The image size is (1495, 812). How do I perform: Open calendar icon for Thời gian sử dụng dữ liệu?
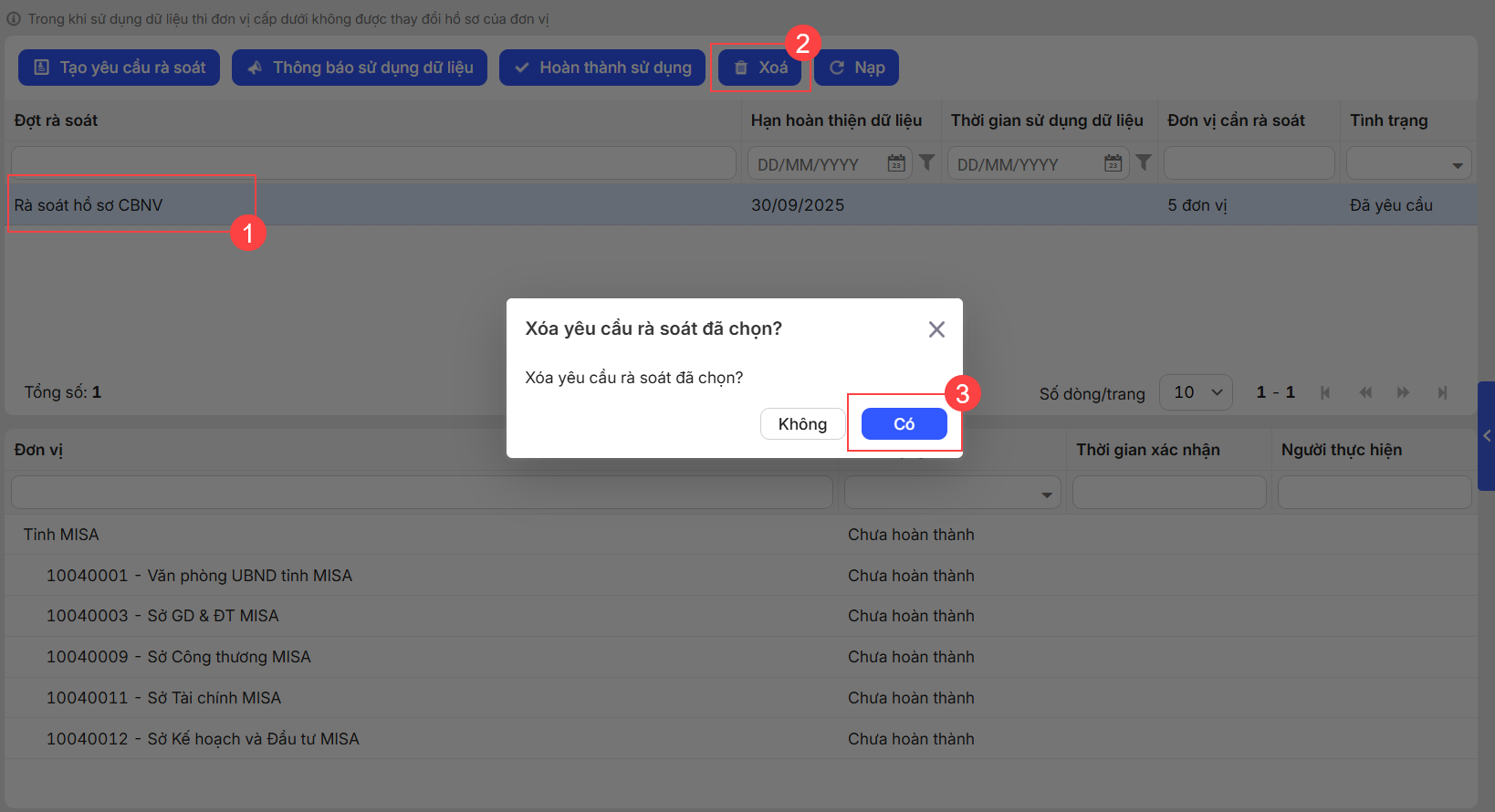click(x=1113, y=163)
